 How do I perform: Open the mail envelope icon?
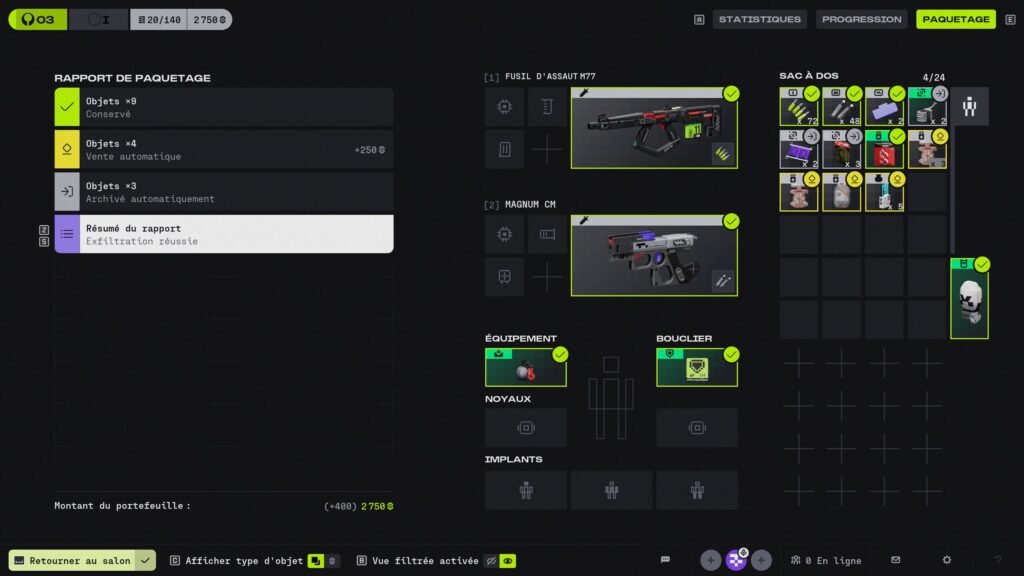click(895, 560)
